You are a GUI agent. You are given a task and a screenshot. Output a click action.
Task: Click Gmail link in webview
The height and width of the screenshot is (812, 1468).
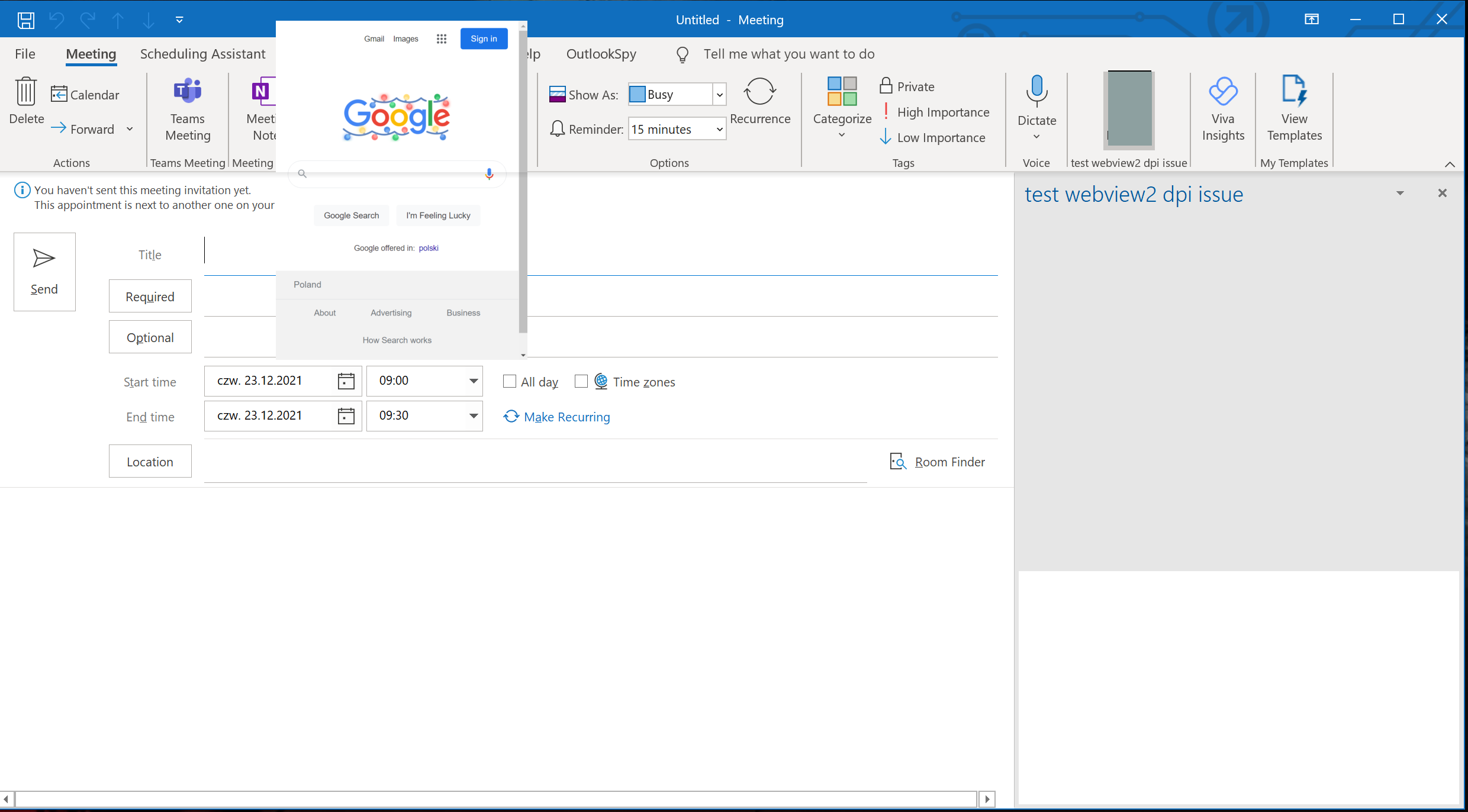[x=374, y=38]
